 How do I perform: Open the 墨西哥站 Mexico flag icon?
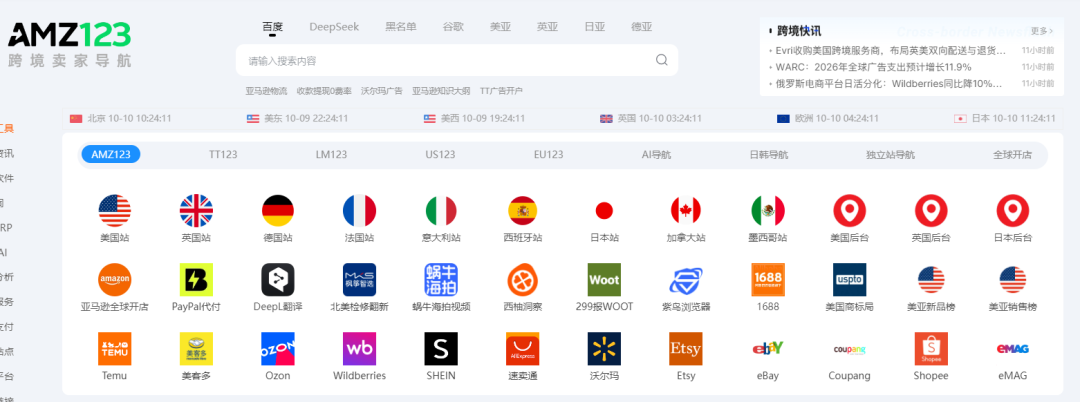[767, 211]
